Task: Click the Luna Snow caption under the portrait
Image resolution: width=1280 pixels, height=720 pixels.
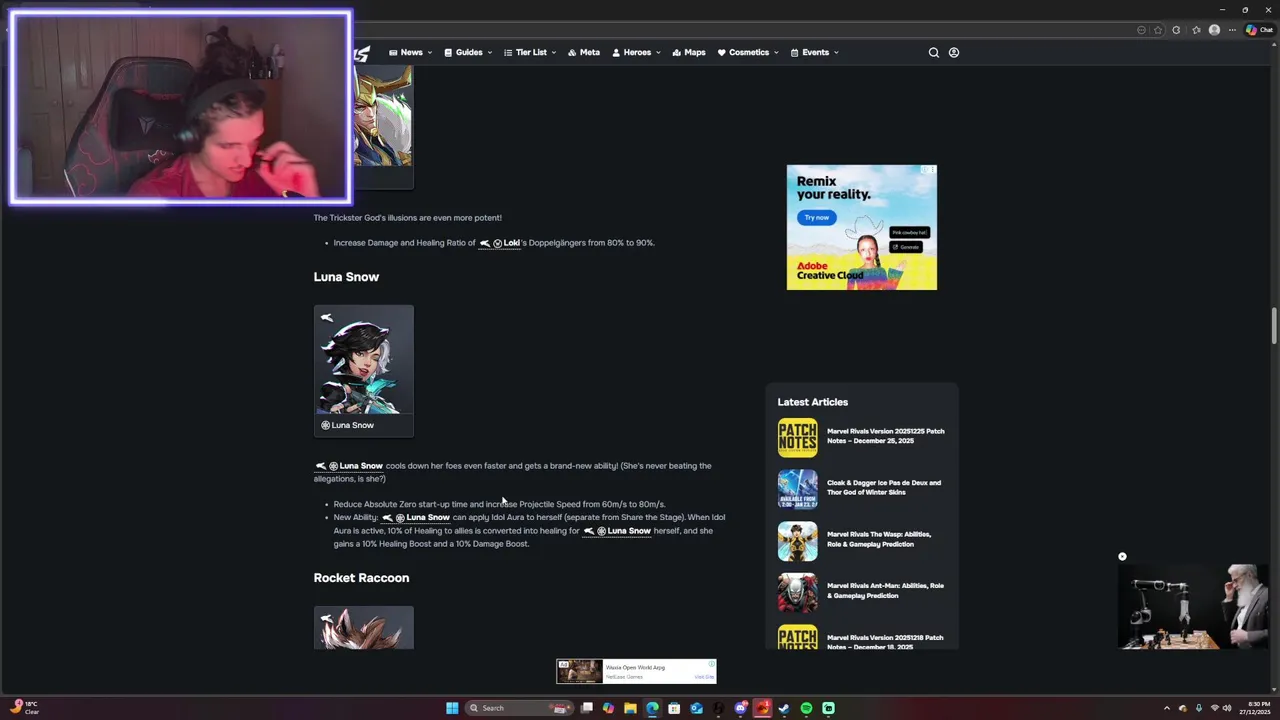Action: [347, 425]
